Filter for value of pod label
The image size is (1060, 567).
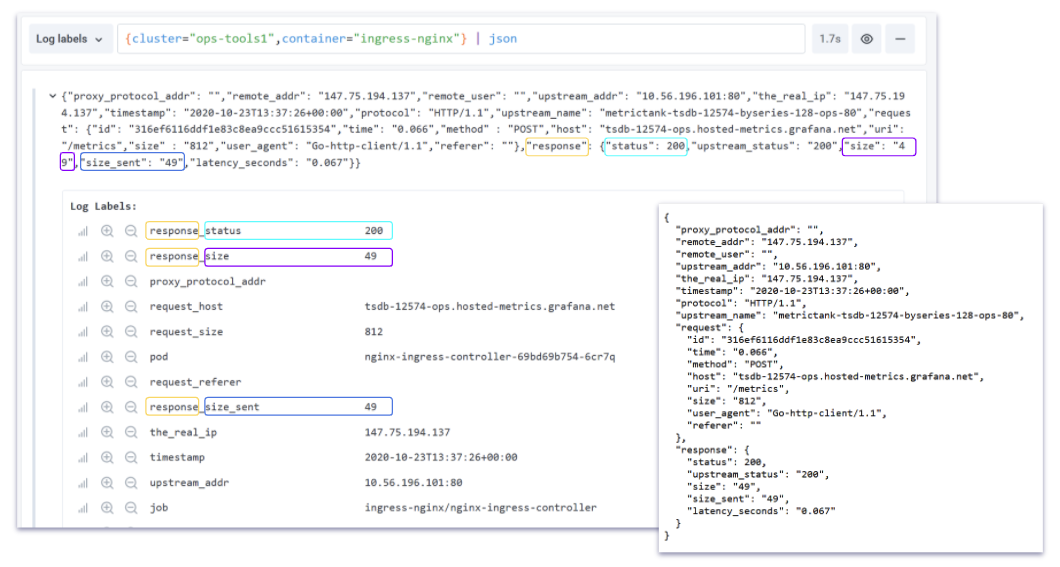pos(107,357)
